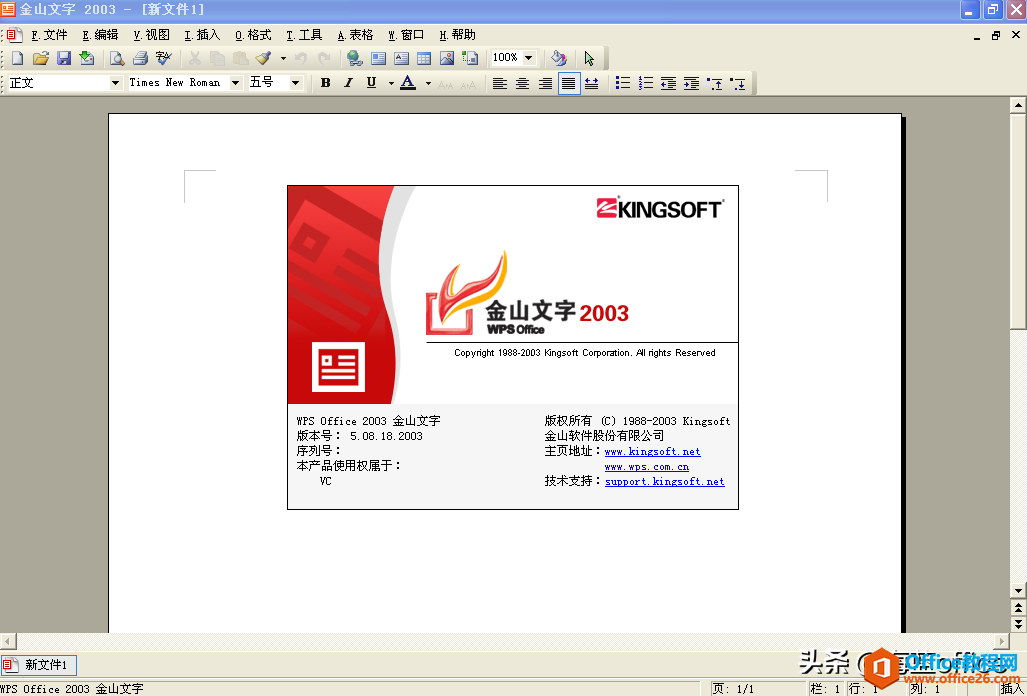Jump to next page with double-down arrow
This screenshot has height=696, width=1027.
pos(1018,623)
